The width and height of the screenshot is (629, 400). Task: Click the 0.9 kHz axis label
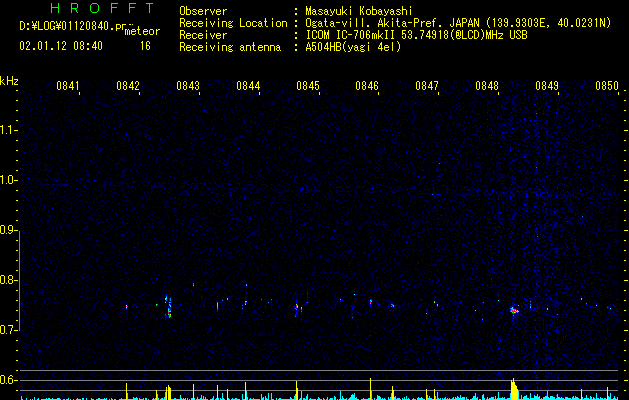(x=8, y=230)
